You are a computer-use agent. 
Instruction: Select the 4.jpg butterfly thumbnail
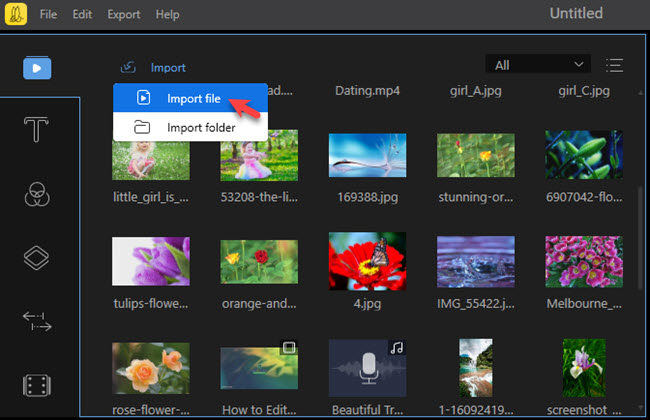(367, 261)
